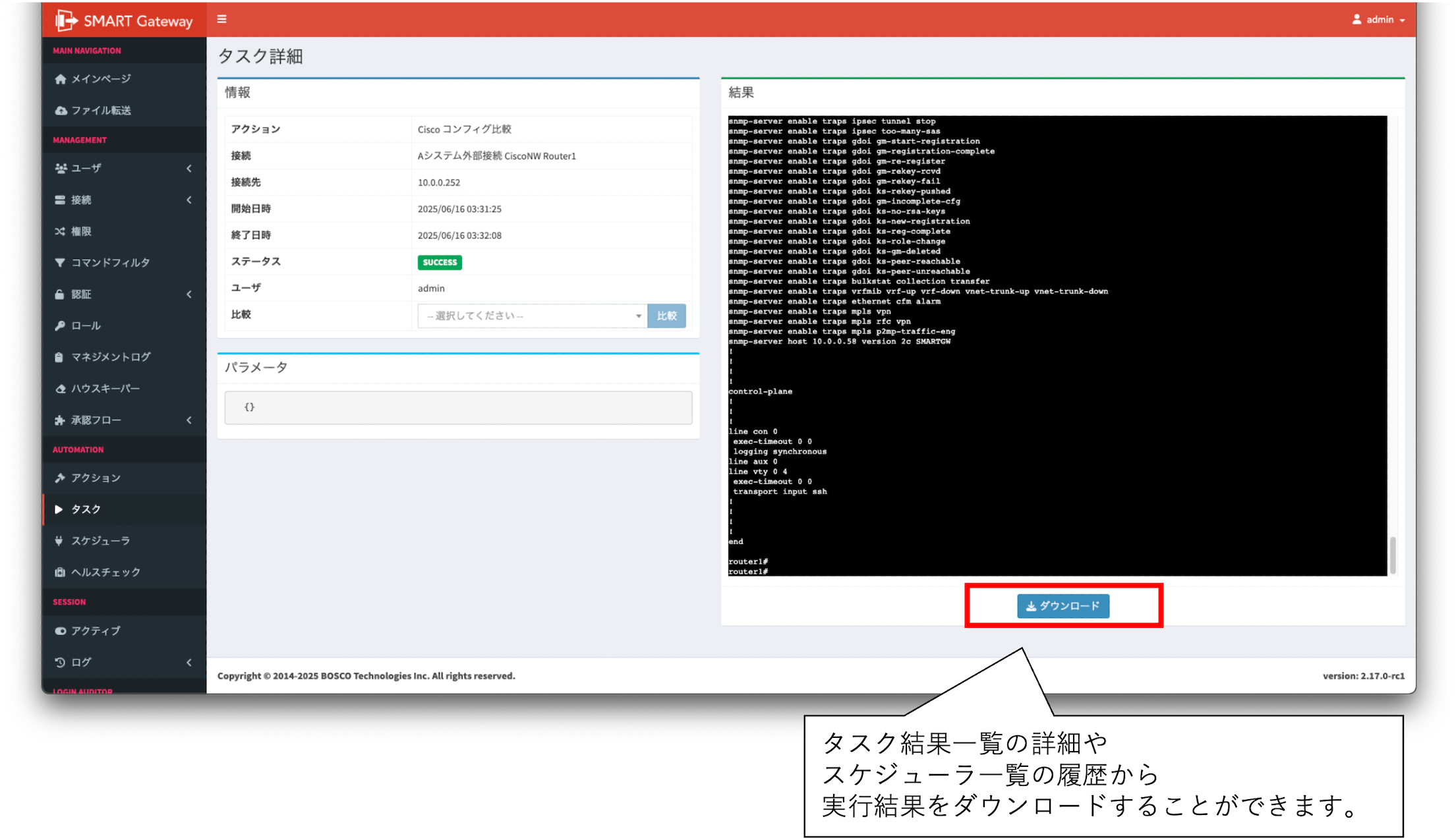Image resolution: width=1456 pixels, height=840 pixels.
Task: Click the hamburger sidebar toggle icon
Action: pyautogui.click(x=221, y=19)
